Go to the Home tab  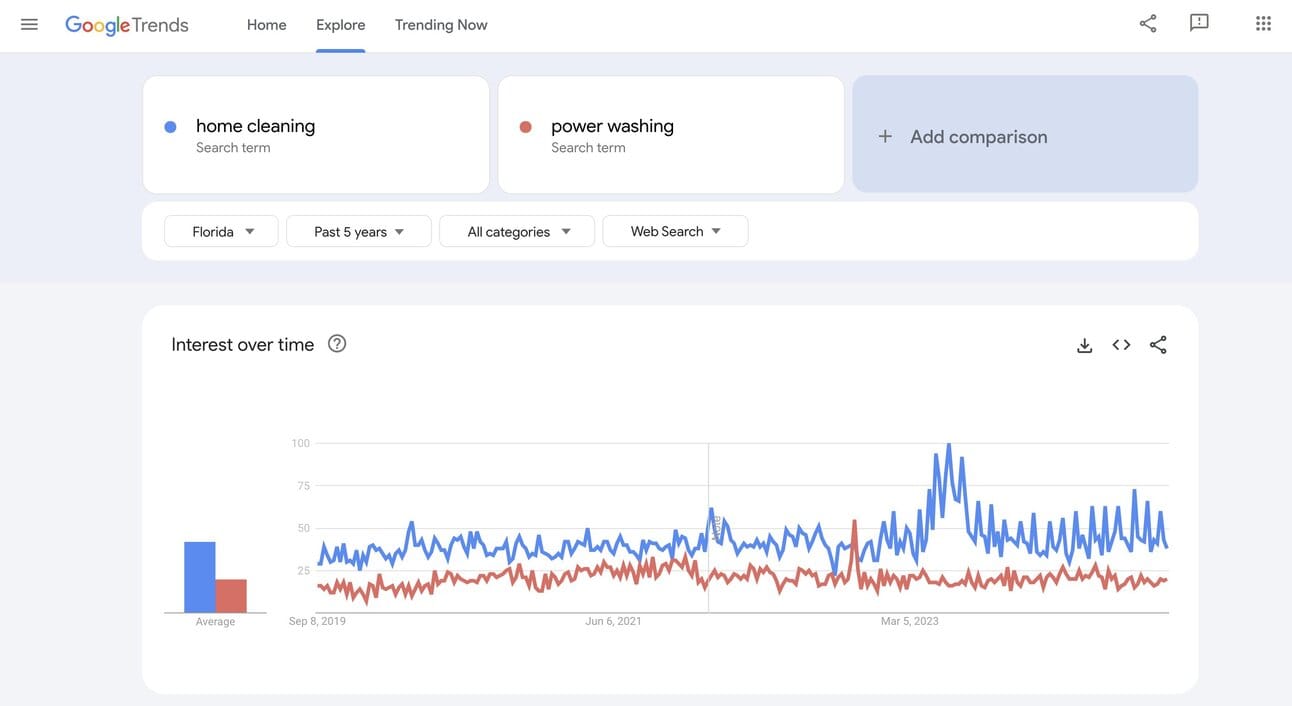(x=266, y=25)
